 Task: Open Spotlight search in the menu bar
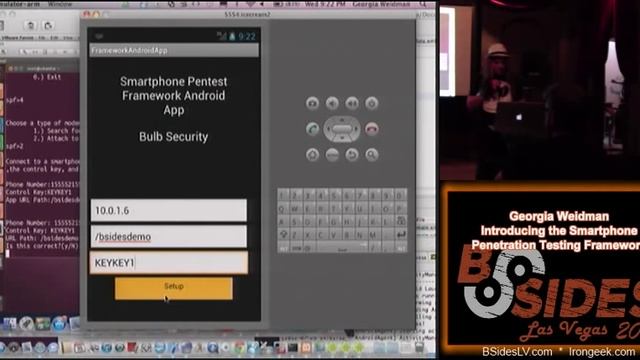[x=423, y=4]
